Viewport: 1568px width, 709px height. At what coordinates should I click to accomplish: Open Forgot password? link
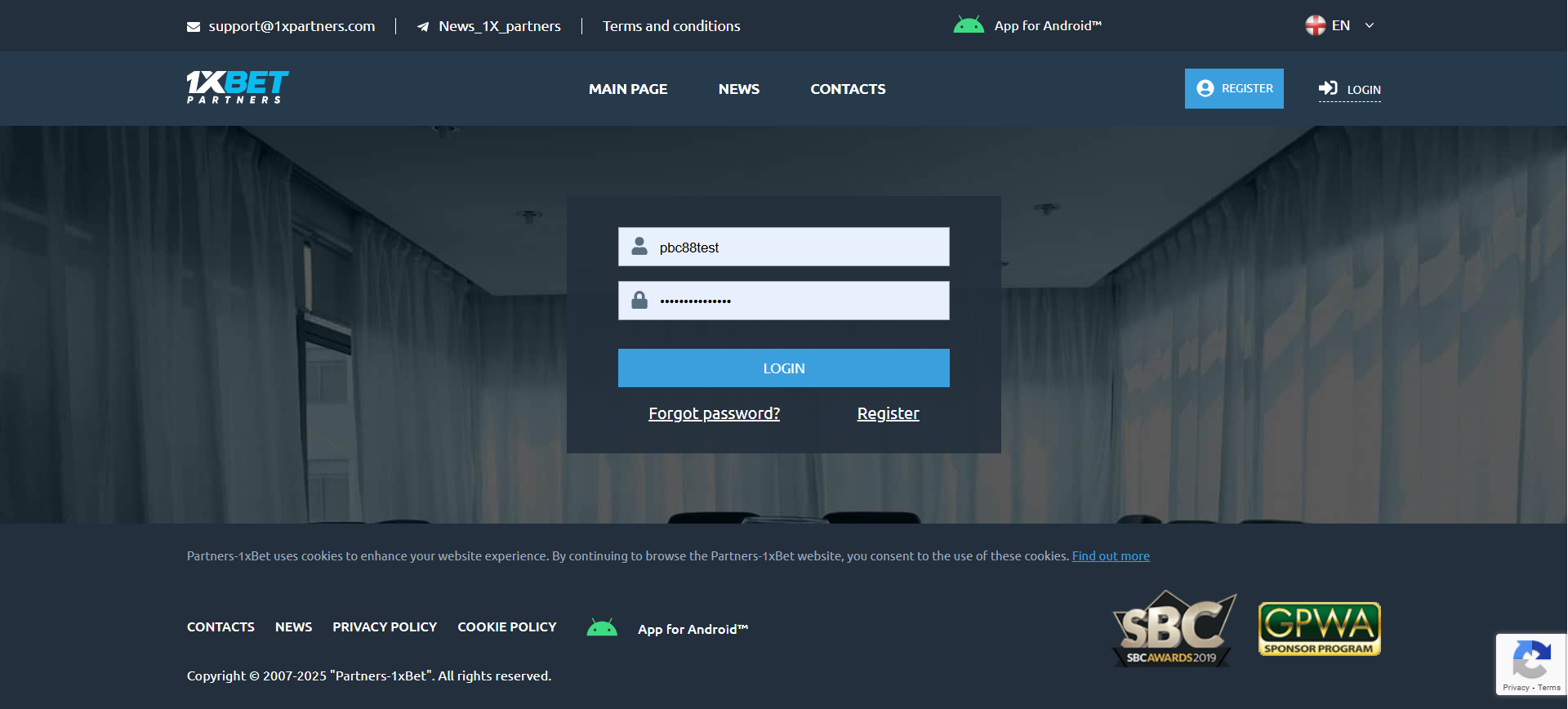click(715, 413)
